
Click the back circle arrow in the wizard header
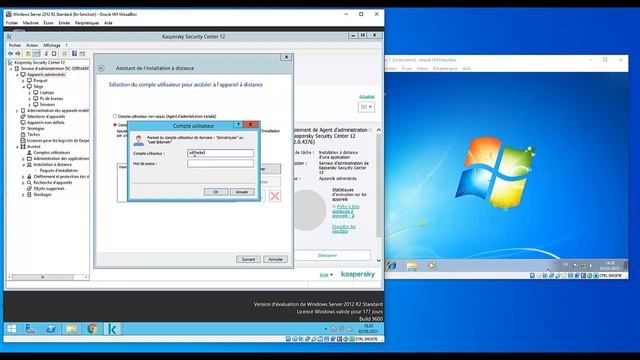click(x=101, y=68)
